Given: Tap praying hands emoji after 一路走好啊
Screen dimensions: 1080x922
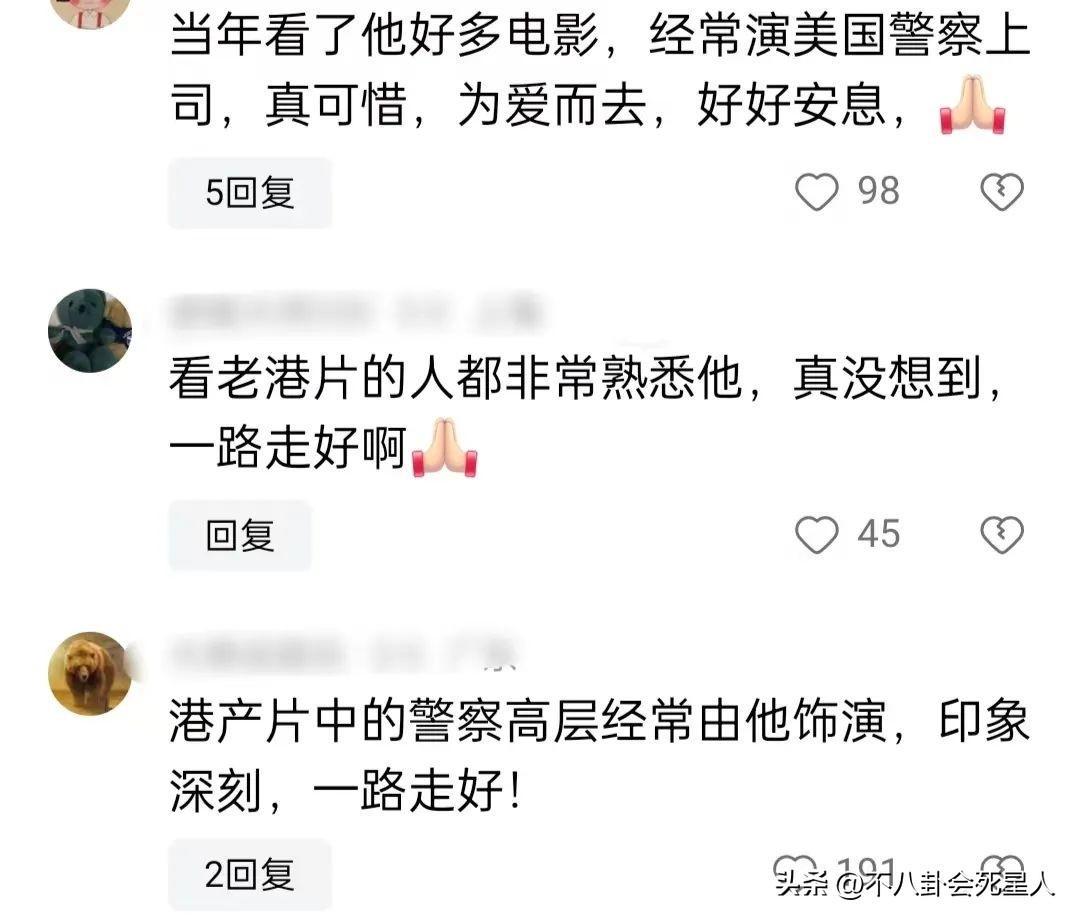Looking at the screenshot, I should [444, 448].
